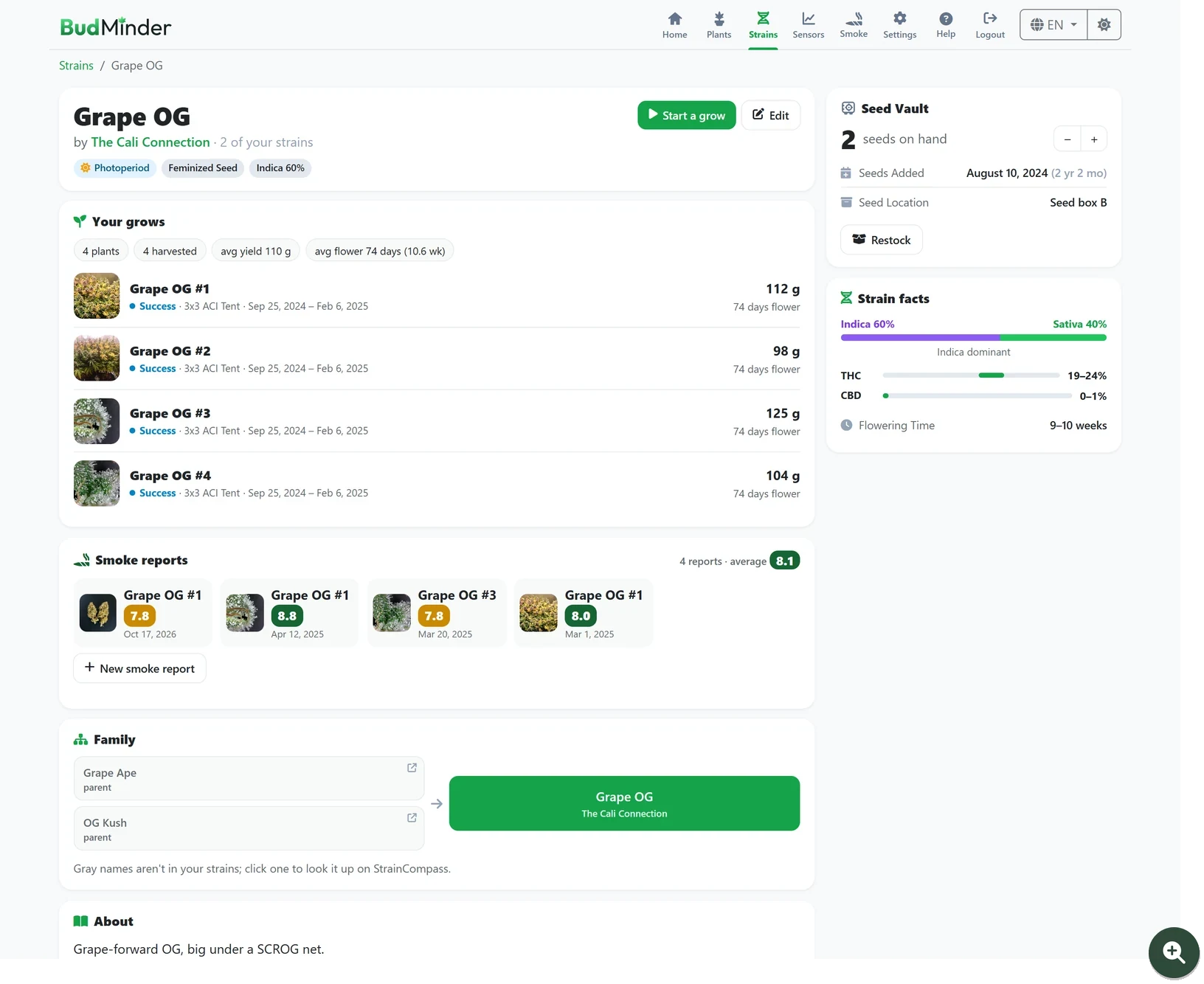Open the Grape OG #2 grow title
This screenshot has height=984, width=1204.
(170, 351)
